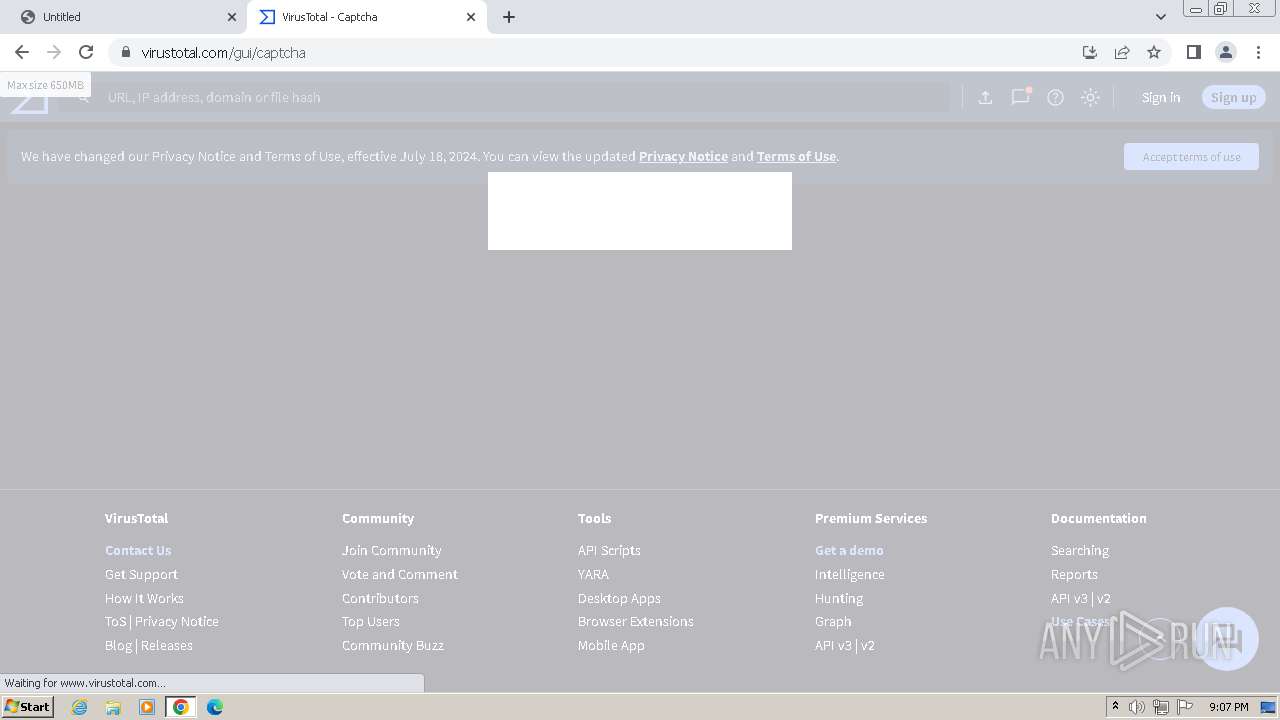Launch Internet Explorer from taskbar

point(79,707)
